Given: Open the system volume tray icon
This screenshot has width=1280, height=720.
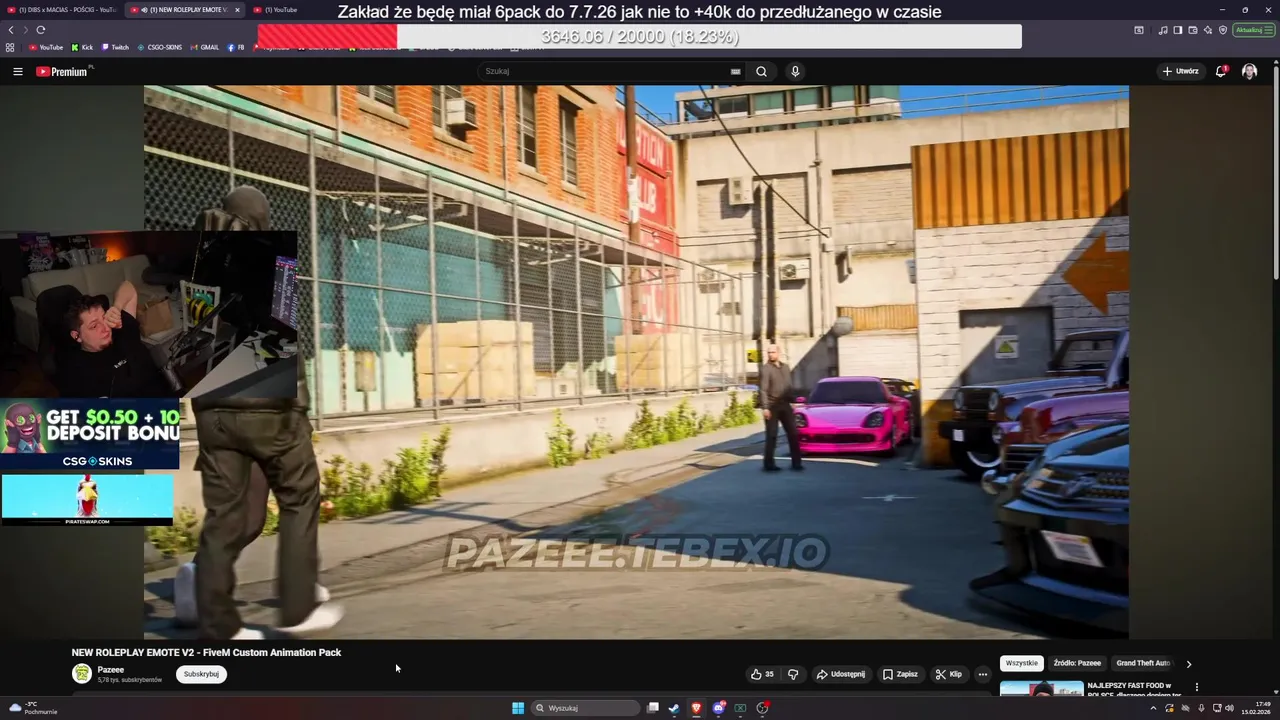Looking at the screenshot, I should pos(1229,708).
